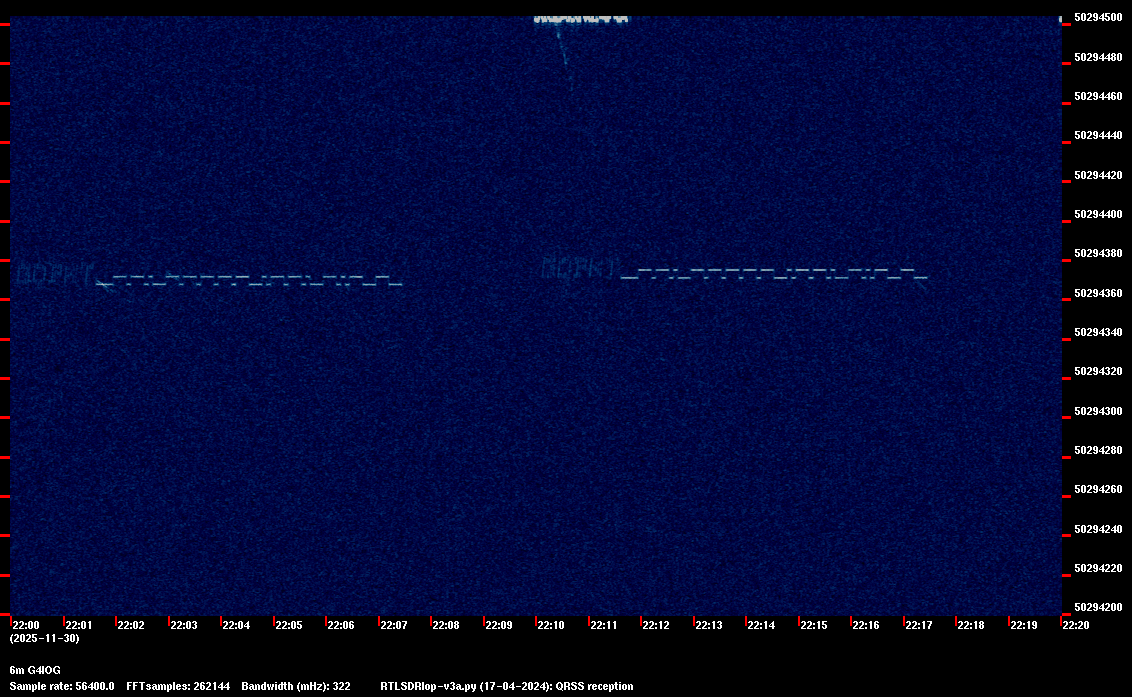The image size is (1132, 697).
Task: Select the 50294480 frequency label
Action: point(1098,57)
